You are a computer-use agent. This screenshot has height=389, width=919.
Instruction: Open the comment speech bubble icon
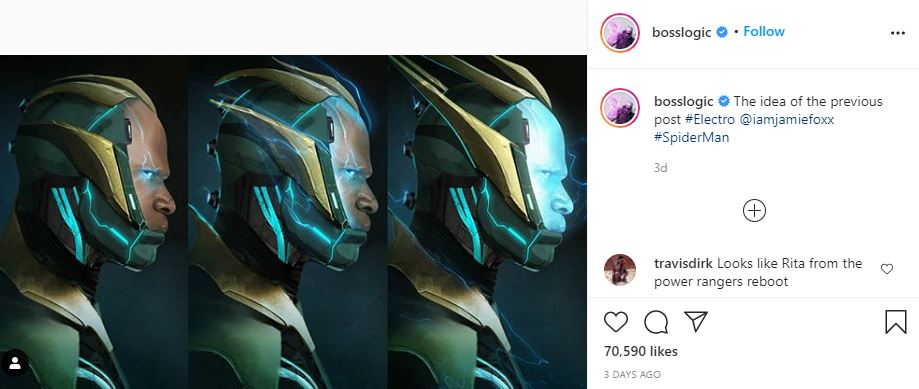(x=656, y=322)
